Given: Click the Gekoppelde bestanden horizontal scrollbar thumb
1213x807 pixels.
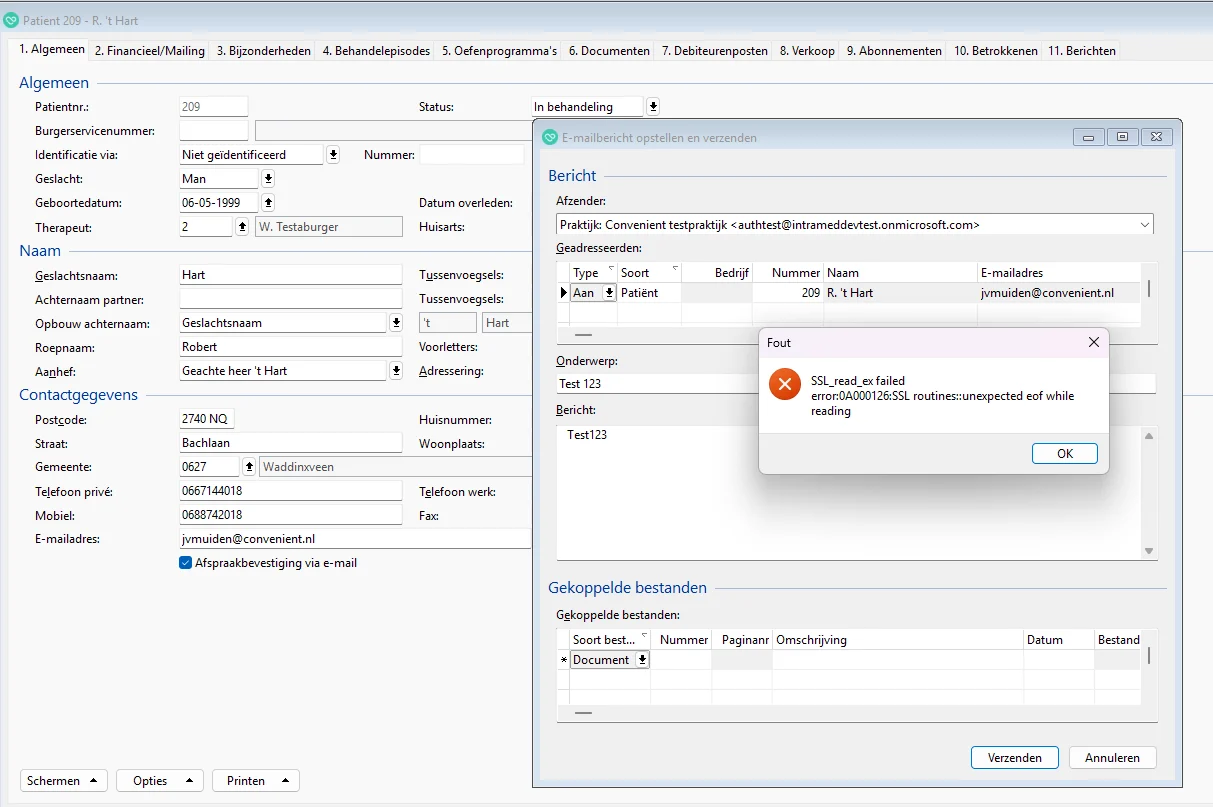Looking at the screenshot, I should (x=583, y=713).
